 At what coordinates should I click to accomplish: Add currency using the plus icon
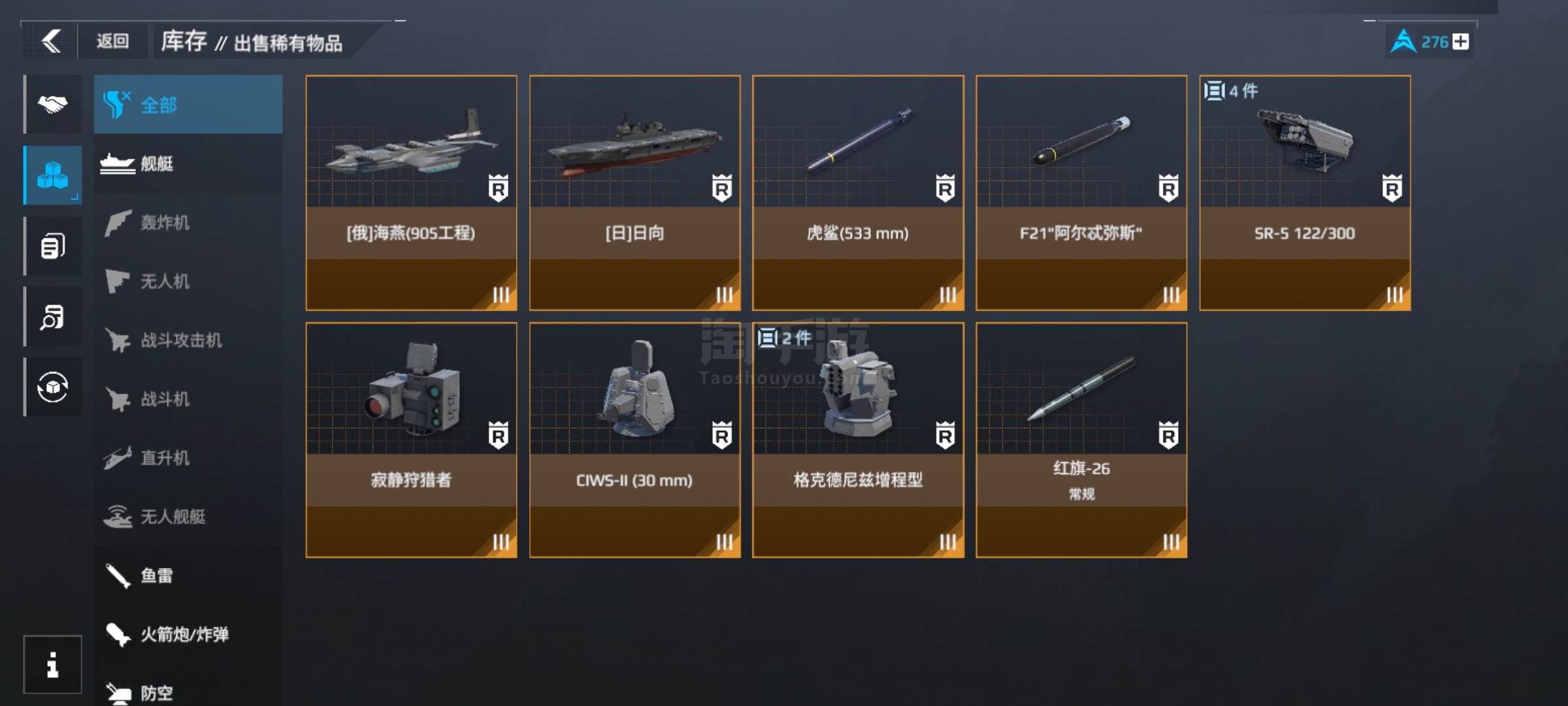pos(1460,42)
